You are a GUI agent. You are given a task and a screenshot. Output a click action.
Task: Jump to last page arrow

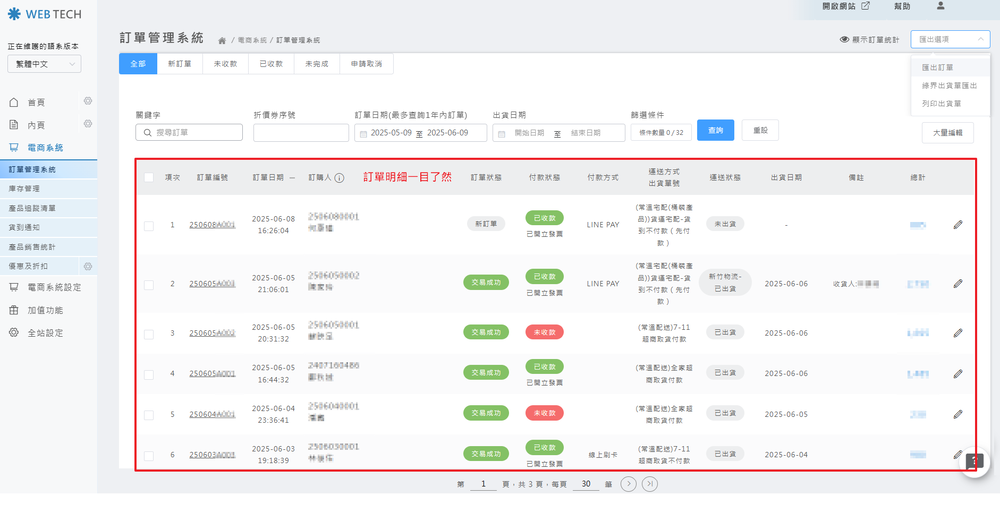(x=650, y=484)
